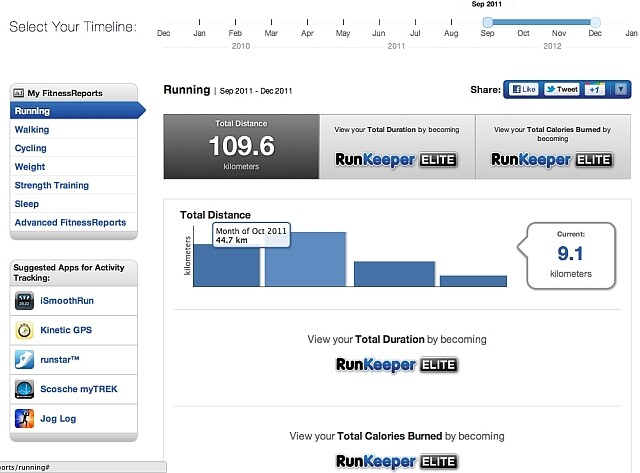
Task: Open the Jog Log link
Action: tap(58, 419)
